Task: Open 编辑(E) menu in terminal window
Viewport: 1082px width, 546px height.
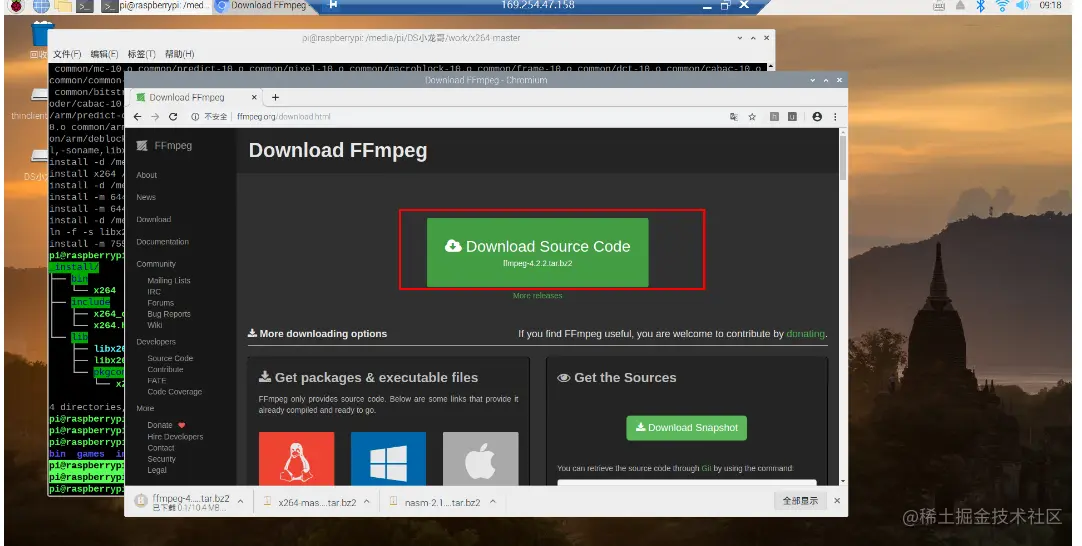Action: pos(104,54)
